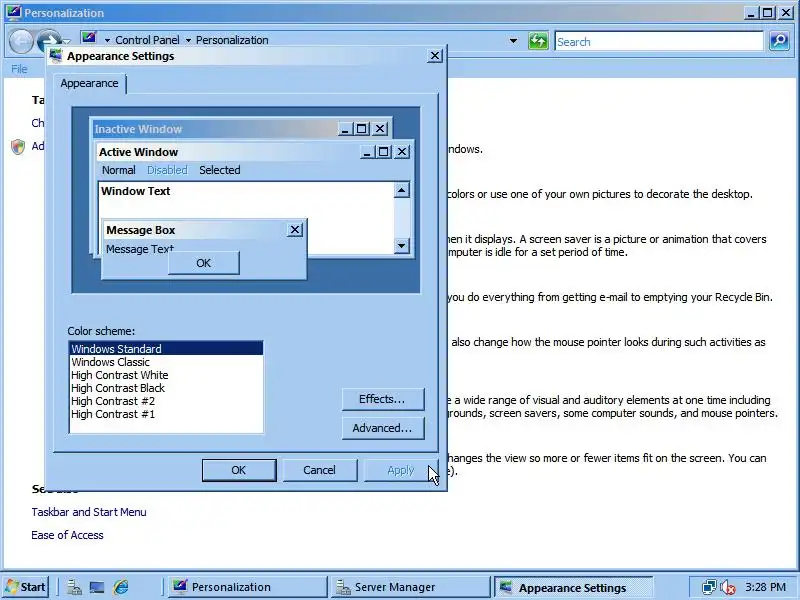
Task: Open the Start menu
Action: click(x=26, y=587)
